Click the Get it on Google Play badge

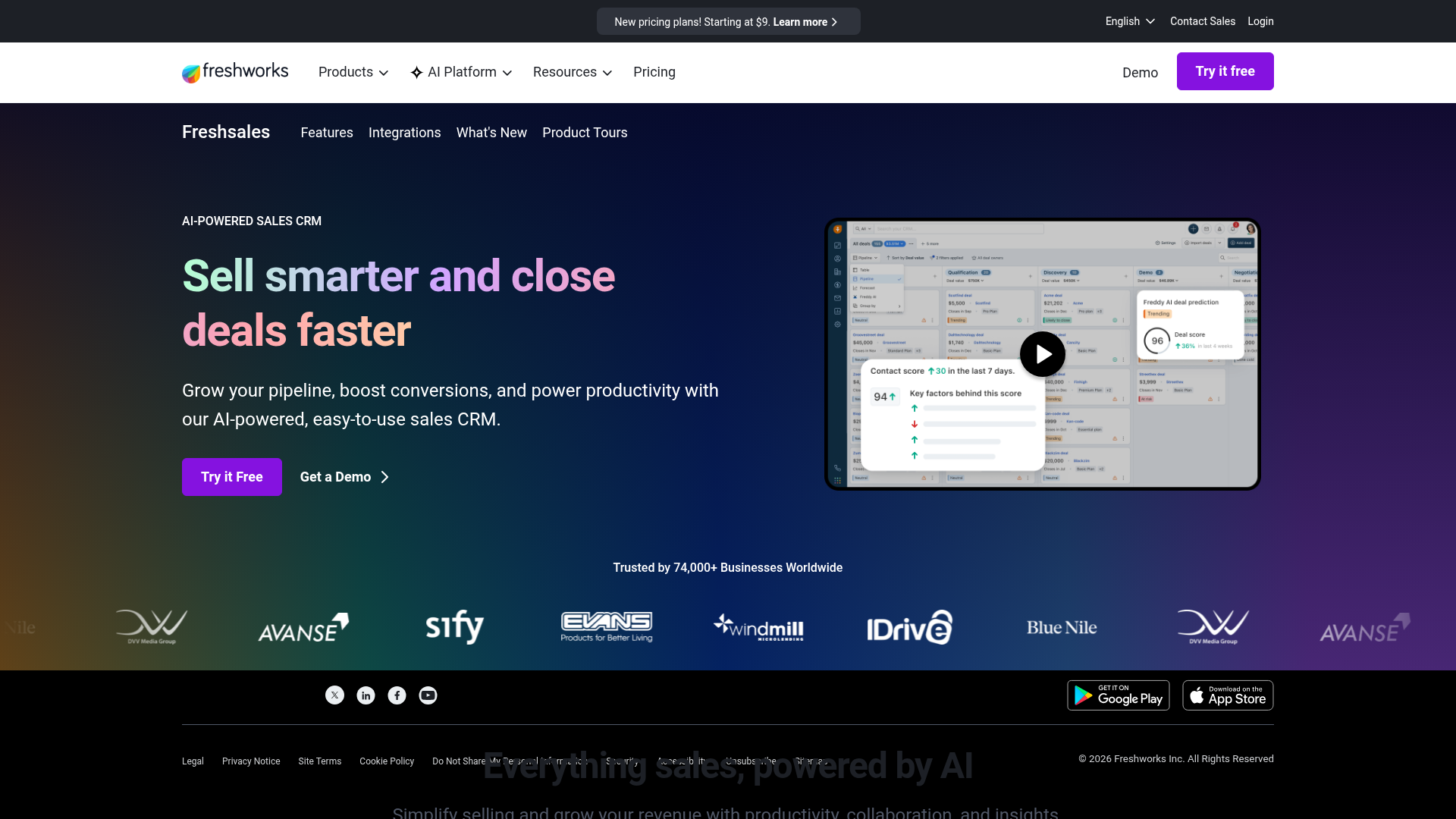click(1119, 695)
